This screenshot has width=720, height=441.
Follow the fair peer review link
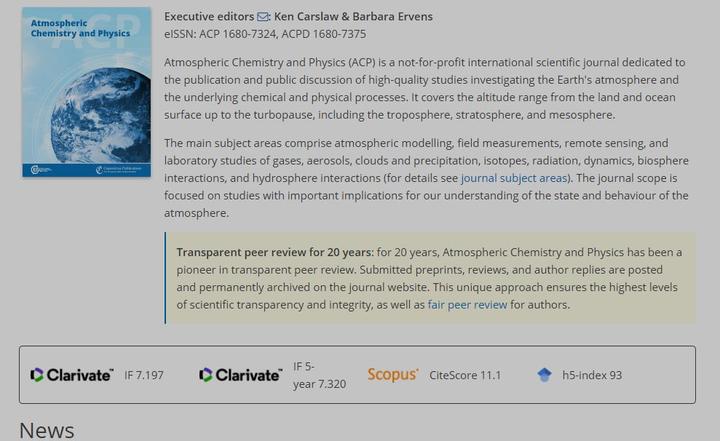pos(467,305)
